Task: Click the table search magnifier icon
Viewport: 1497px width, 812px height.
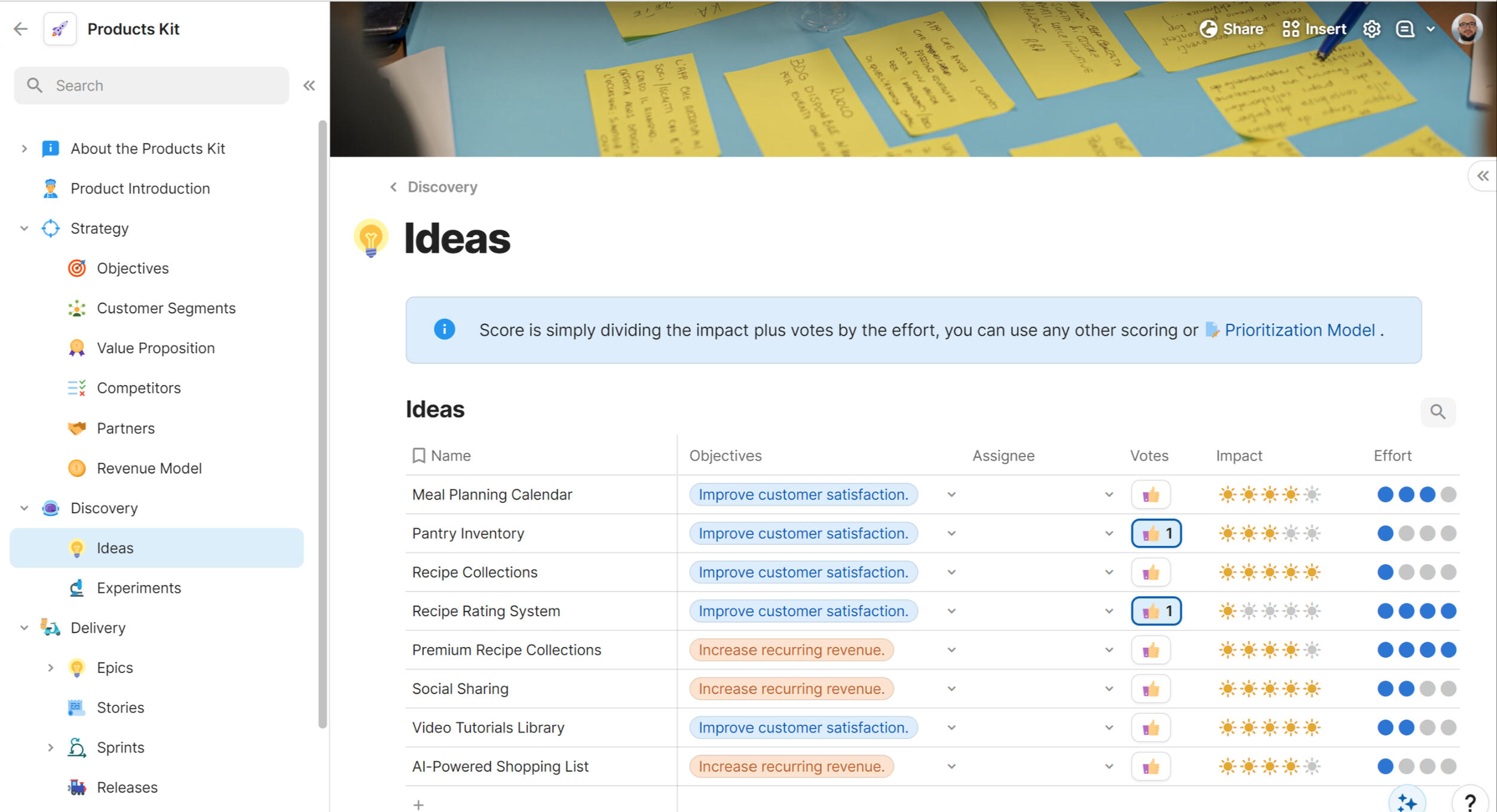Action: point(1438,412)
